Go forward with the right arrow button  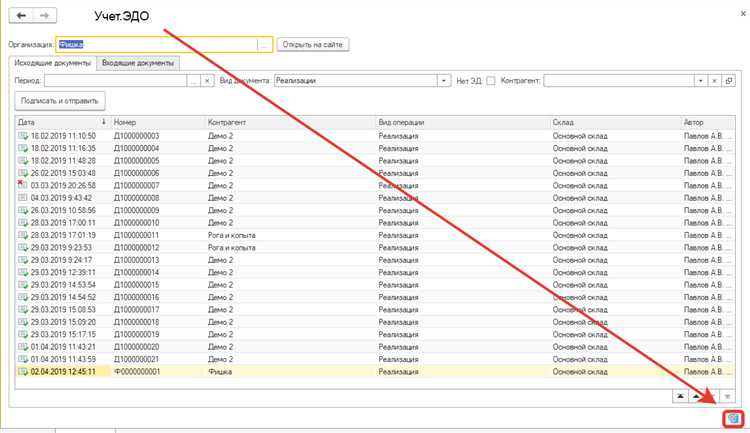tap(44, 16)
